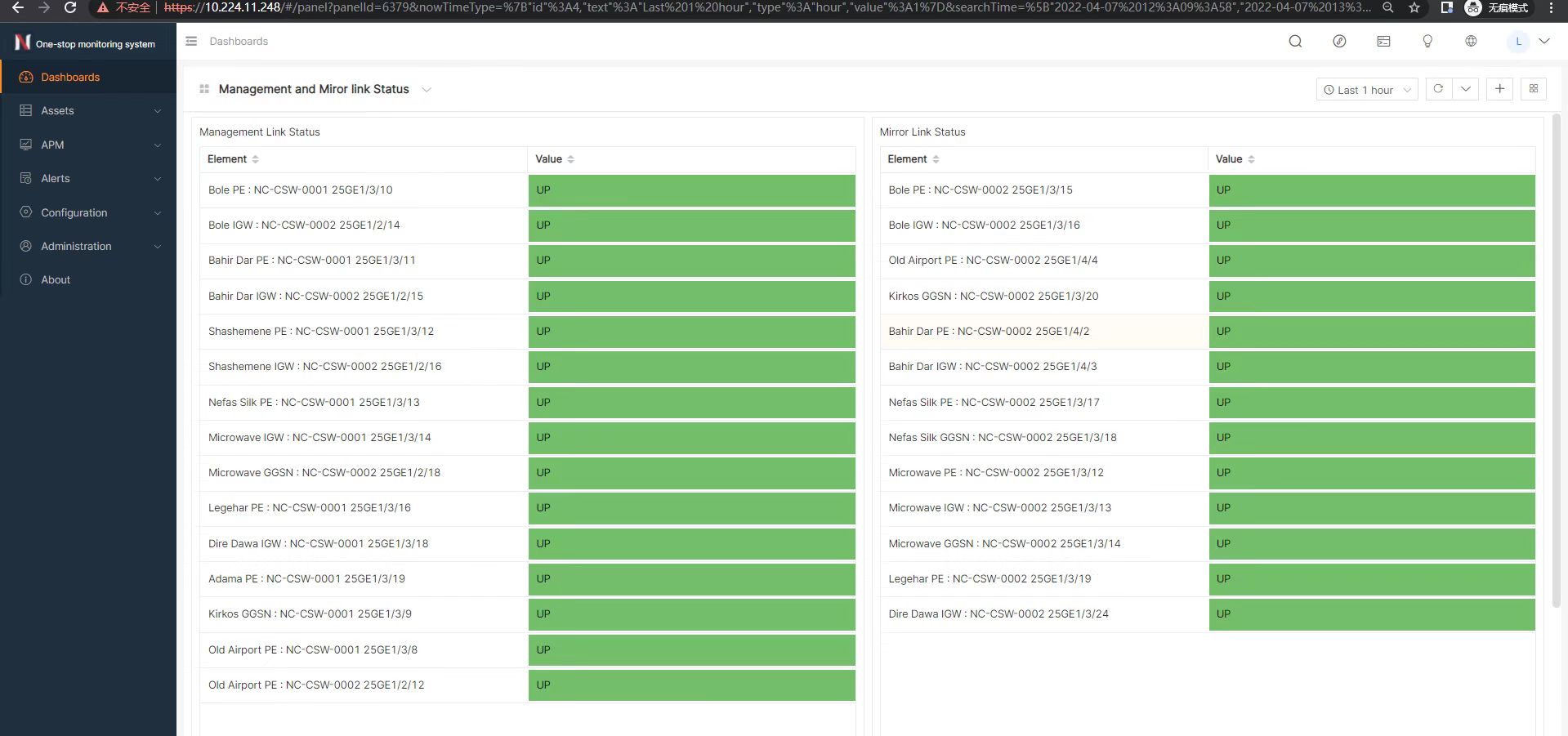Click the Dashboards breadcrumb text
Viewport: 1568px width, 736px height.
point(239,42)
